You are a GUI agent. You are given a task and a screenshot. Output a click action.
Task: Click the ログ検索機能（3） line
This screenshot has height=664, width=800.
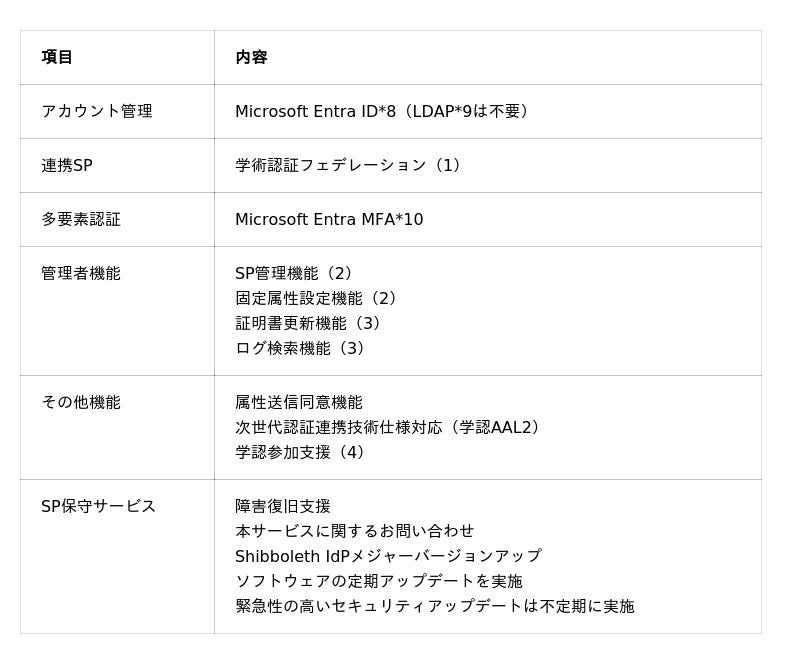[x=303, y=348]
